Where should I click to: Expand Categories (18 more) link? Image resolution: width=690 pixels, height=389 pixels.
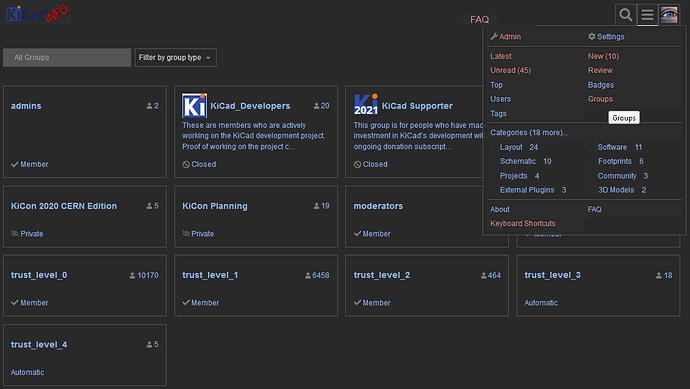coord(529,132)
